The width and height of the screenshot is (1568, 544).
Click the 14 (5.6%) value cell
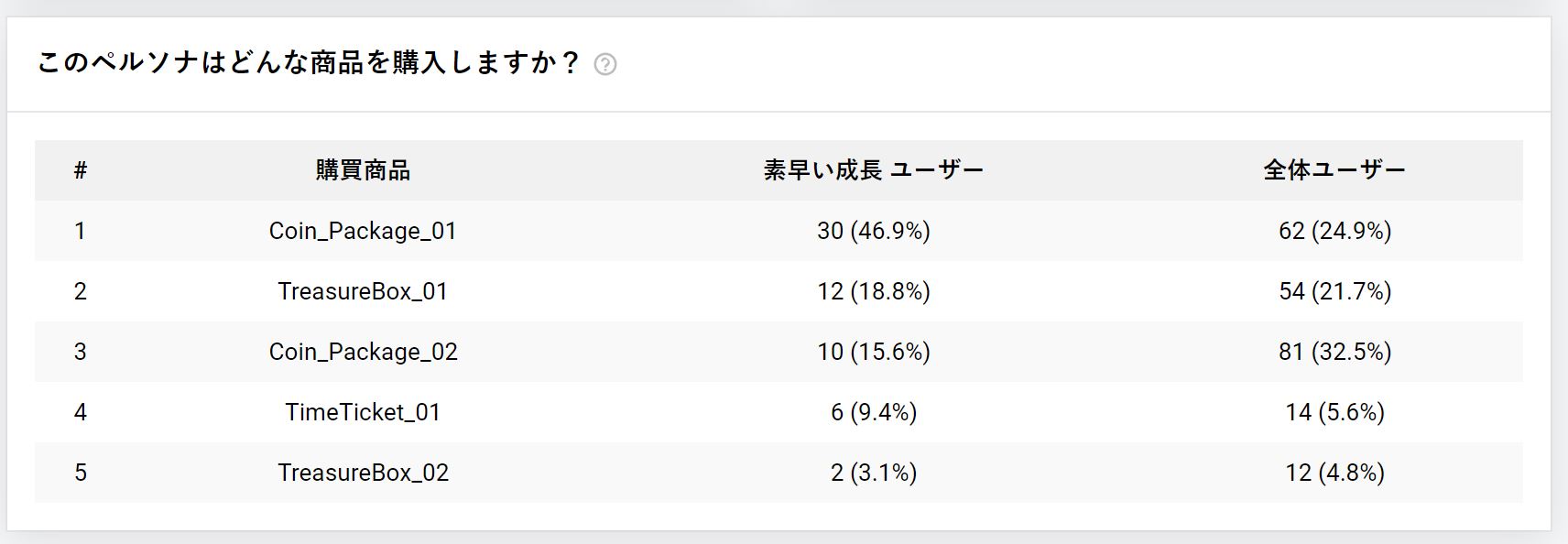click(x=1334, y=412)
